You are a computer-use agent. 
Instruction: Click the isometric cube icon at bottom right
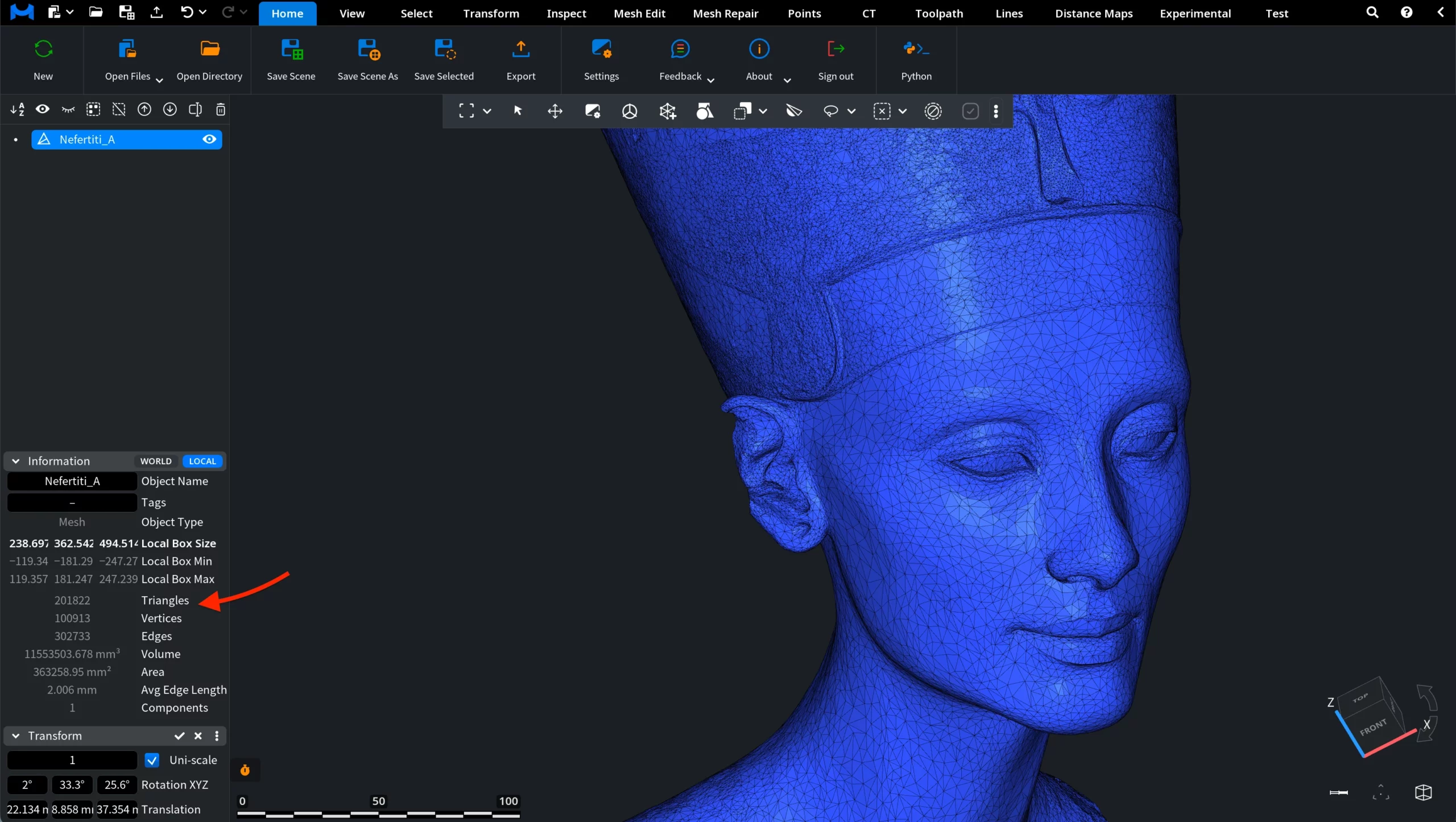pyautogui.click(x=1424, y=792)
